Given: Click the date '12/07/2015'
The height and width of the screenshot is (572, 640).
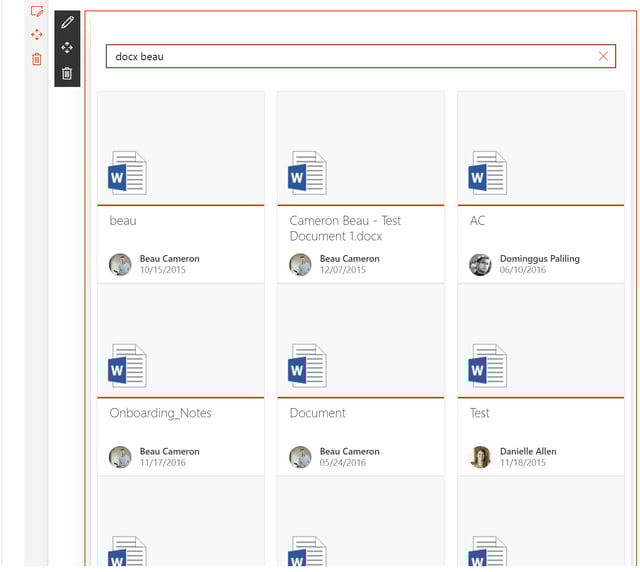Looking at the screenshot, I should pyautogui.click(x=343, y=270).
